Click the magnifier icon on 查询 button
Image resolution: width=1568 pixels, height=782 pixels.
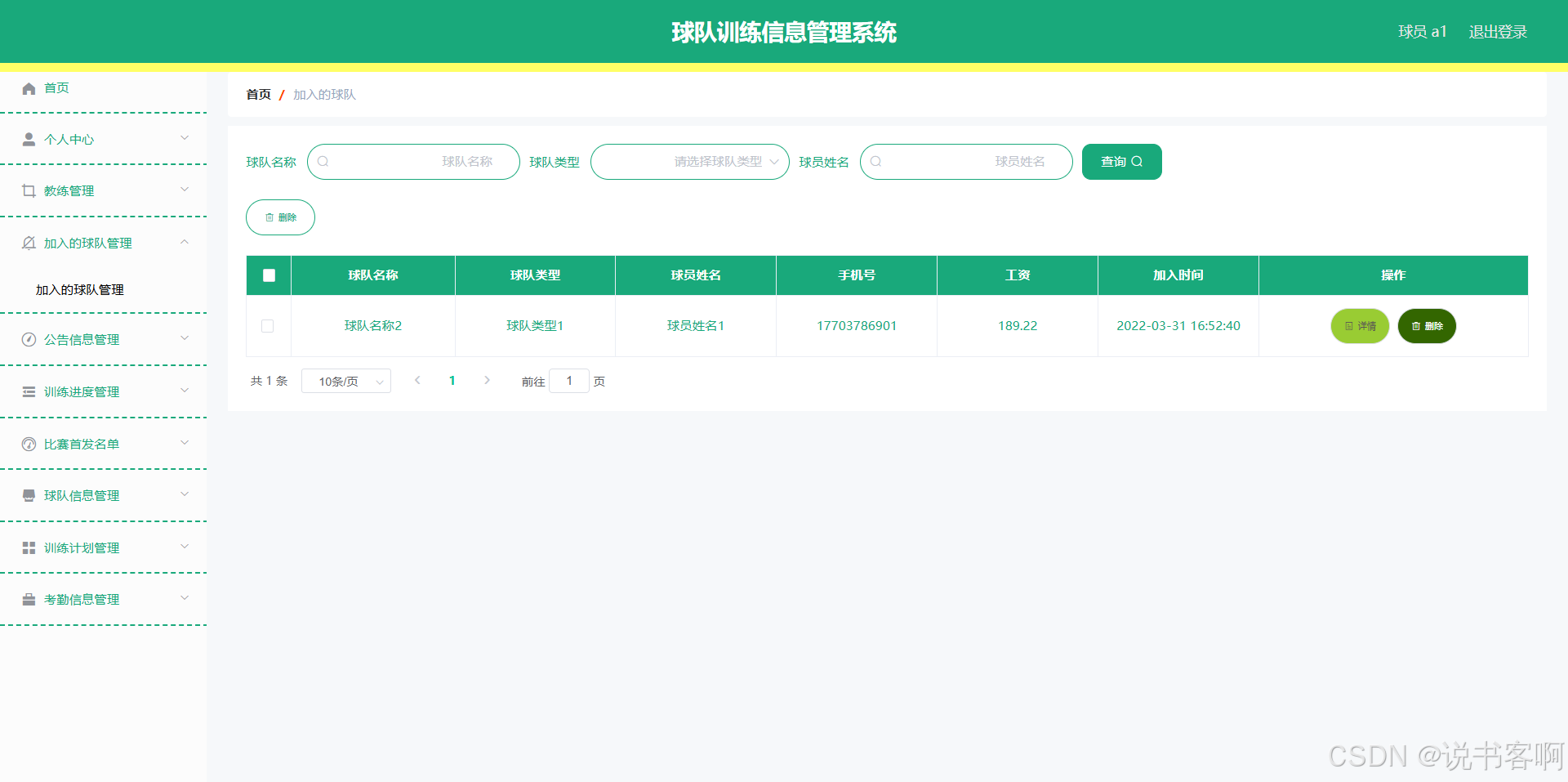[x=1137, y=162]
